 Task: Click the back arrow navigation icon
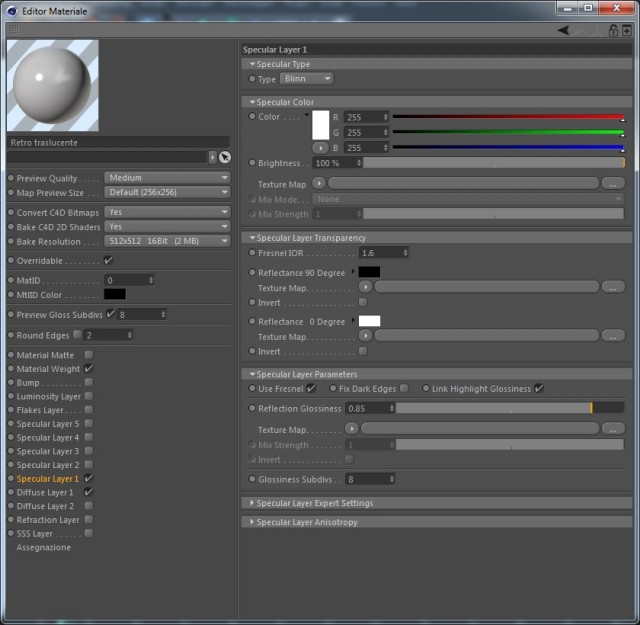[x=564, y=30]
